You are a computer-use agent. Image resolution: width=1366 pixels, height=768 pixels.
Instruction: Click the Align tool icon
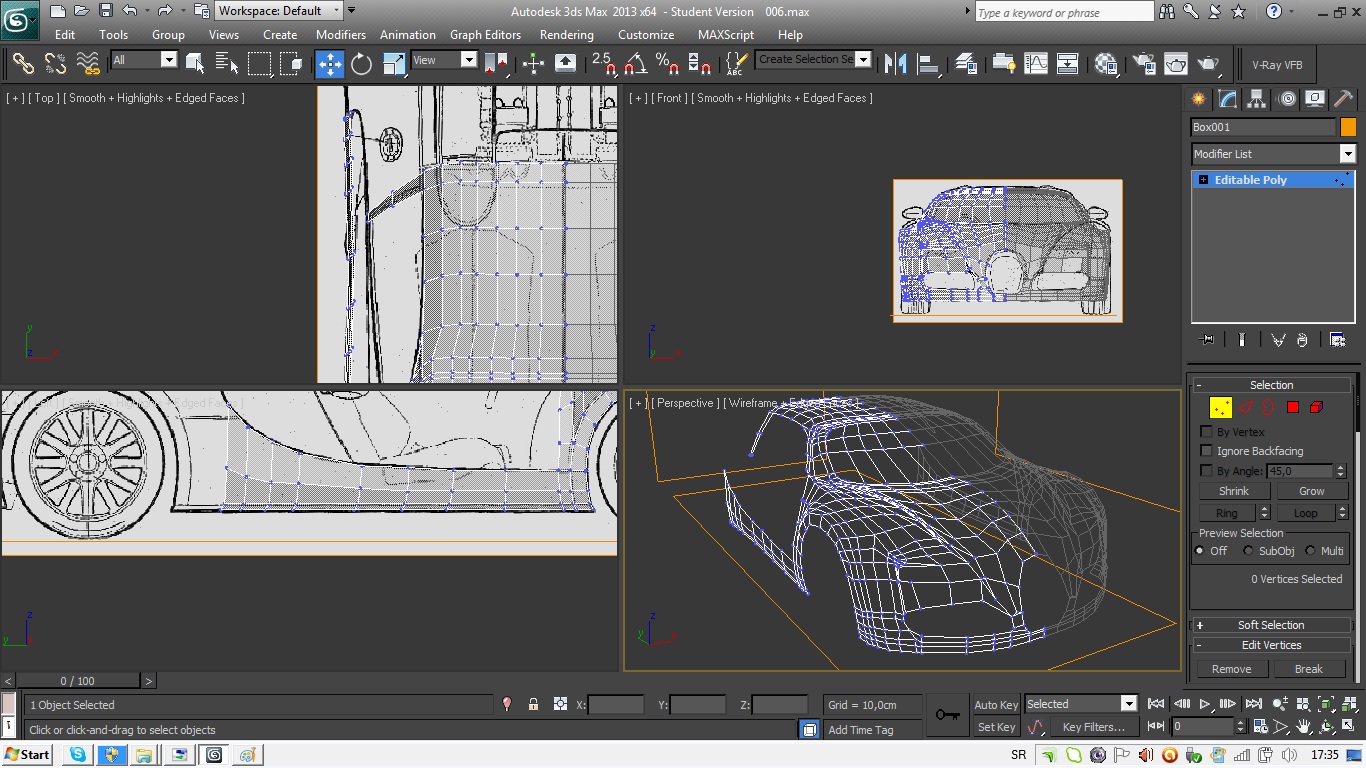point(928,64)
